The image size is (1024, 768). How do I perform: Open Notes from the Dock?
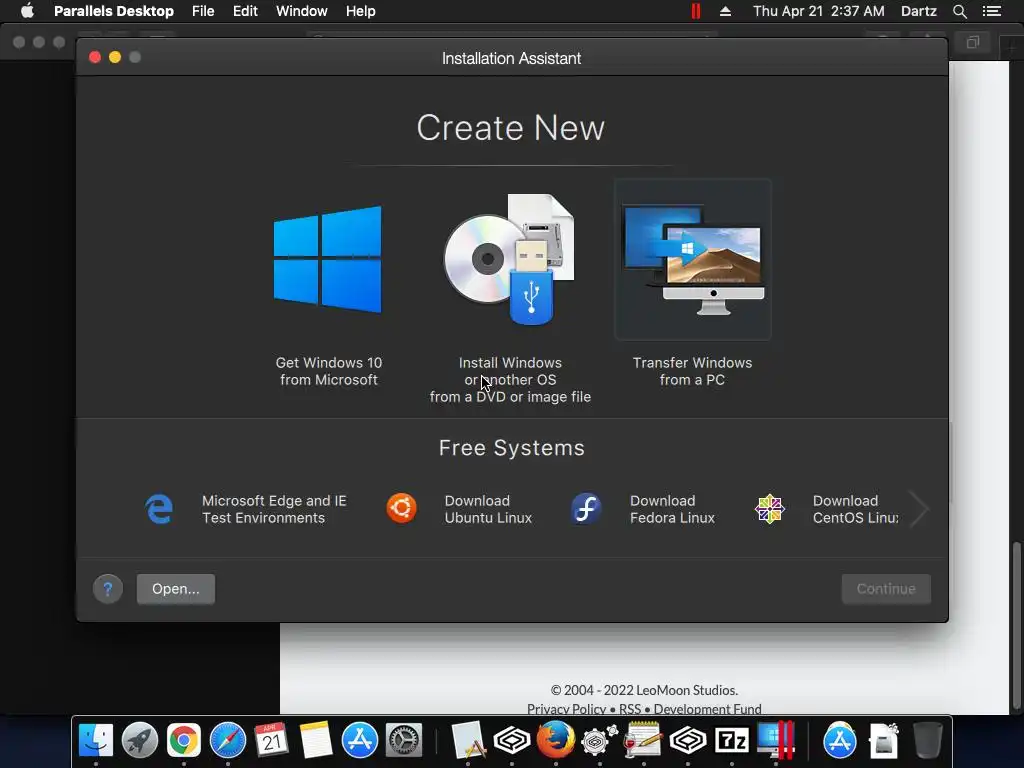316,741
